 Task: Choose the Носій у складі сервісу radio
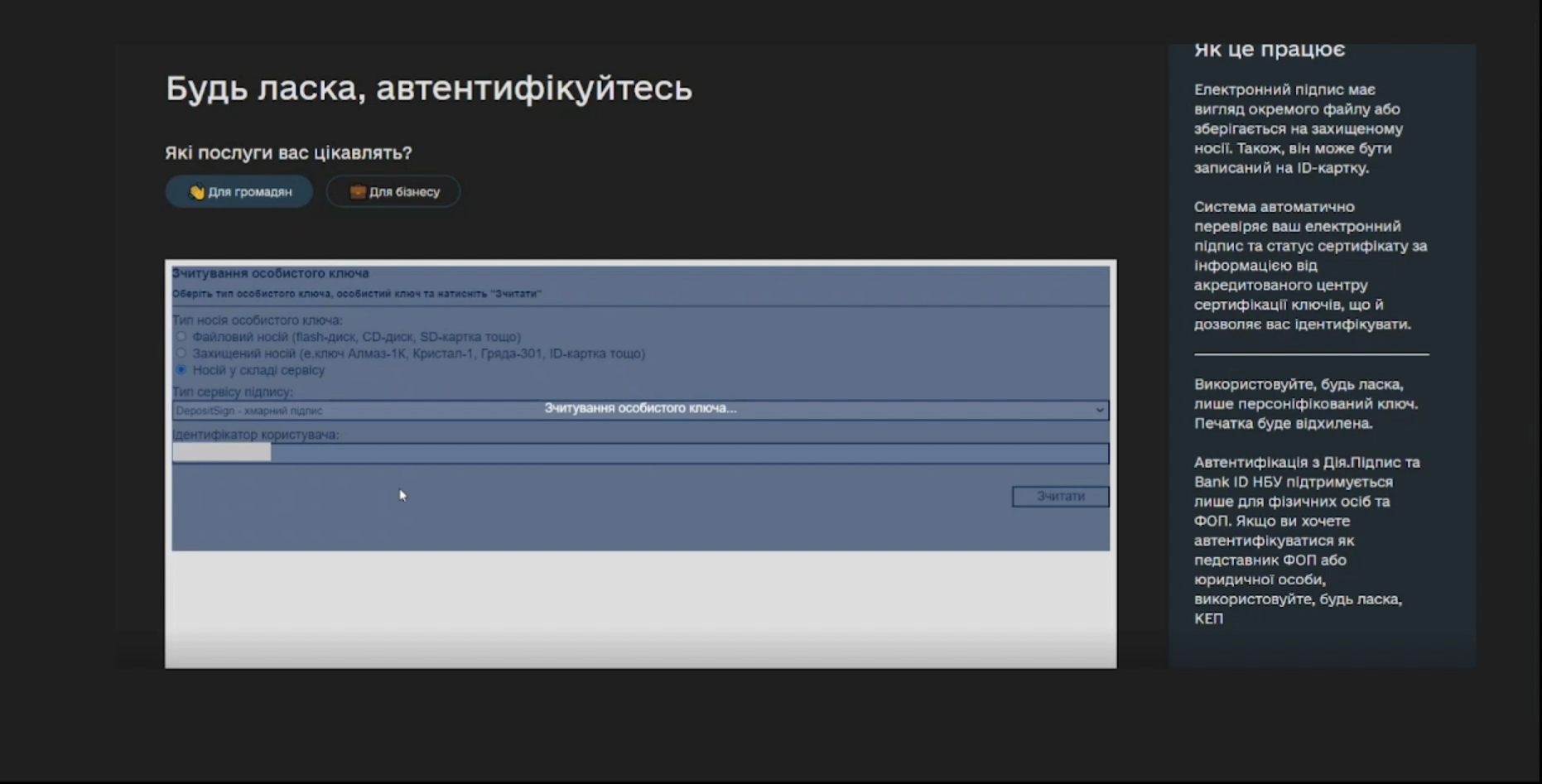click(x=181, y=370)
